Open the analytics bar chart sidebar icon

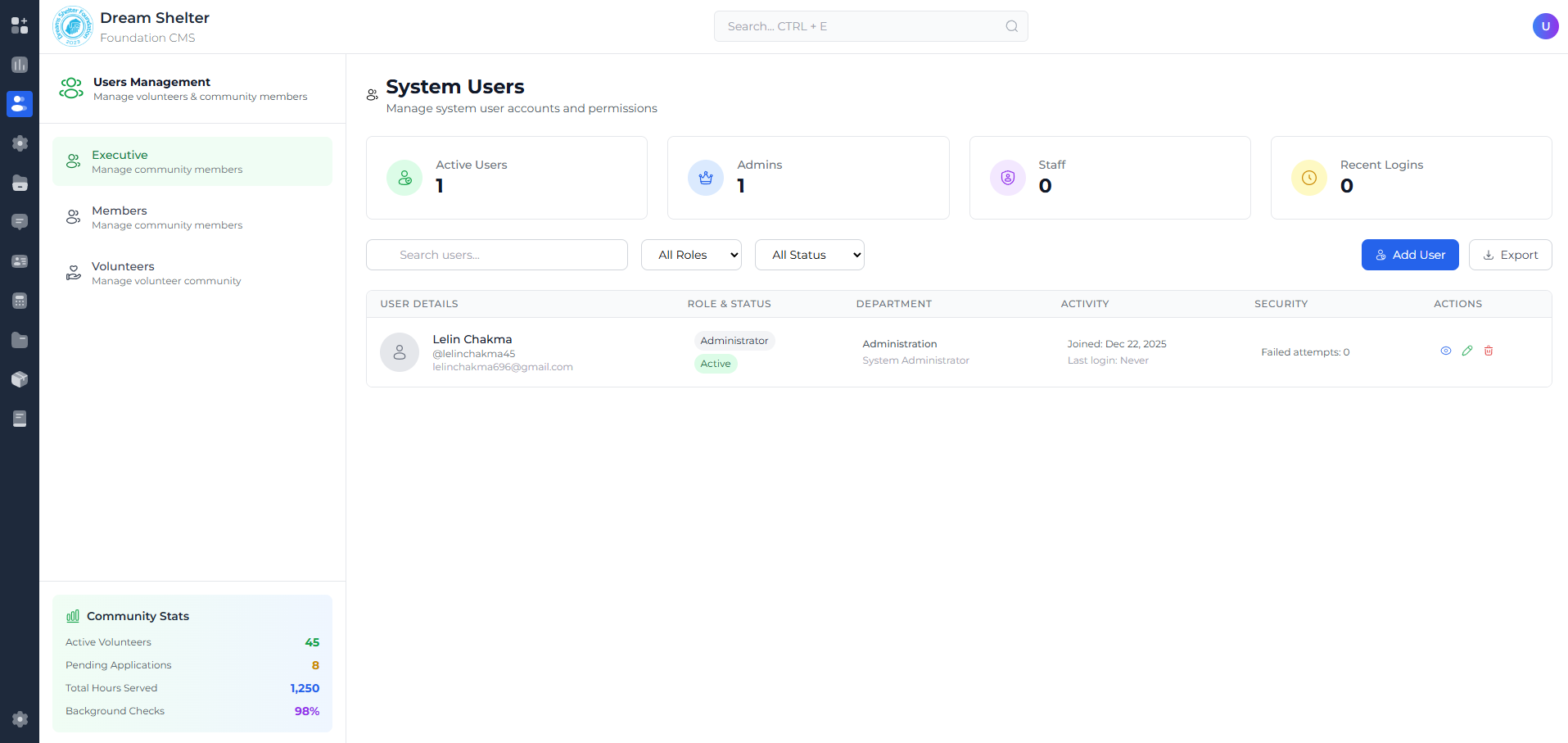(x=20, y=65)
